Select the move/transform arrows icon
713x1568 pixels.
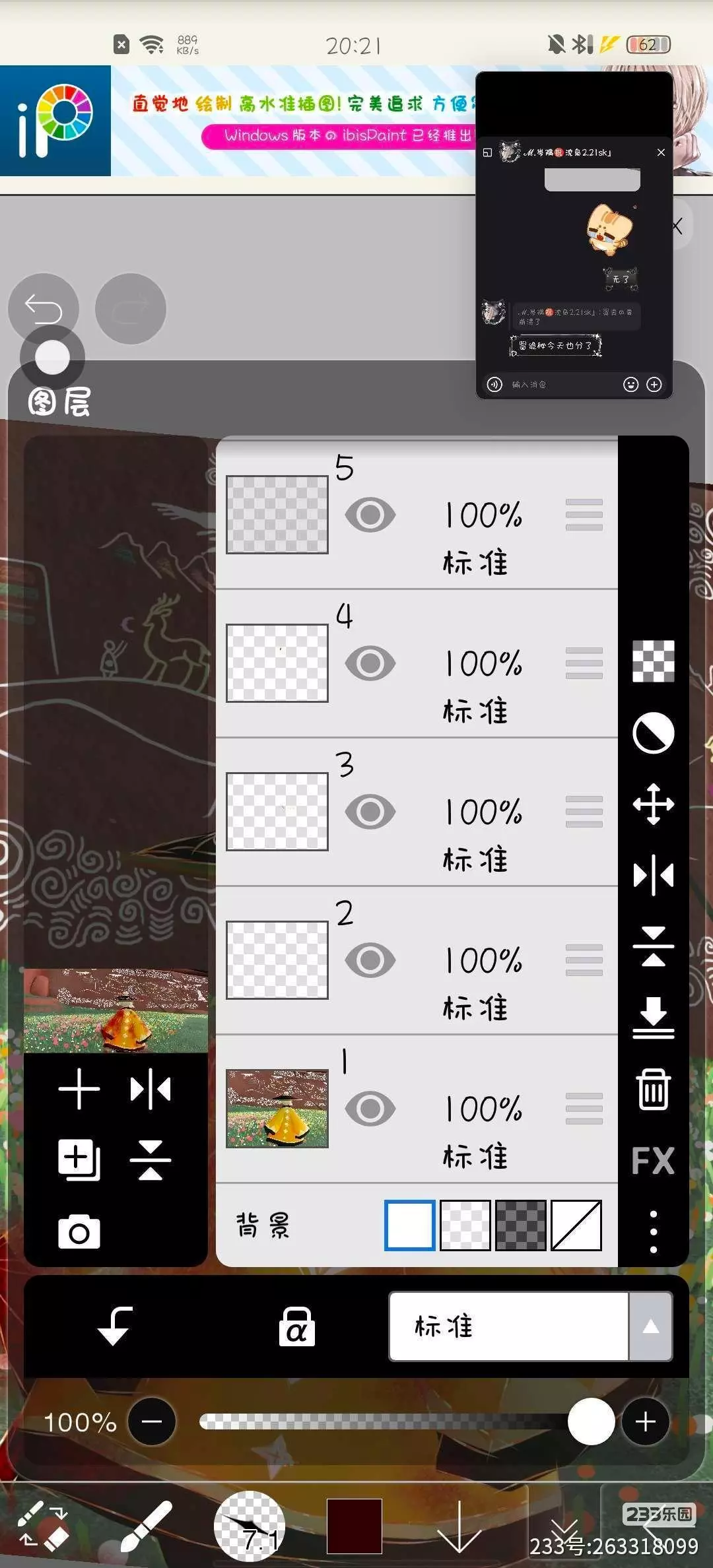(653, 804)
